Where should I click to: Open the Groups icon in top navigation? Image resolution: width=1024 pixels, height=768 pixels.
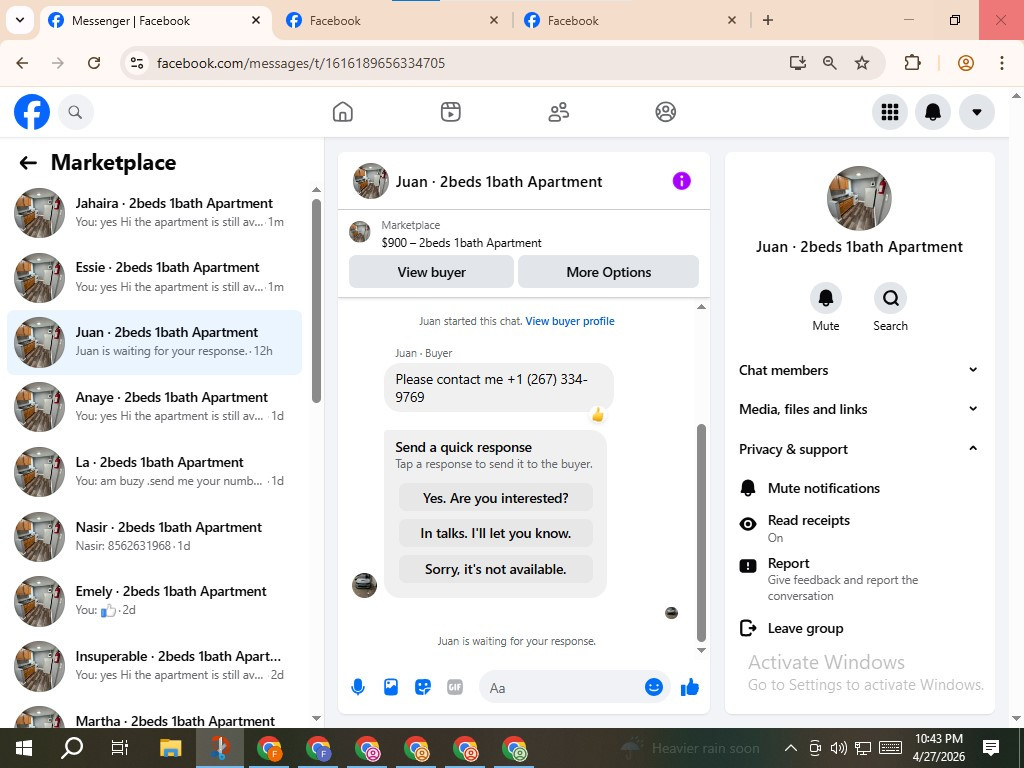(x=665, y=112)
